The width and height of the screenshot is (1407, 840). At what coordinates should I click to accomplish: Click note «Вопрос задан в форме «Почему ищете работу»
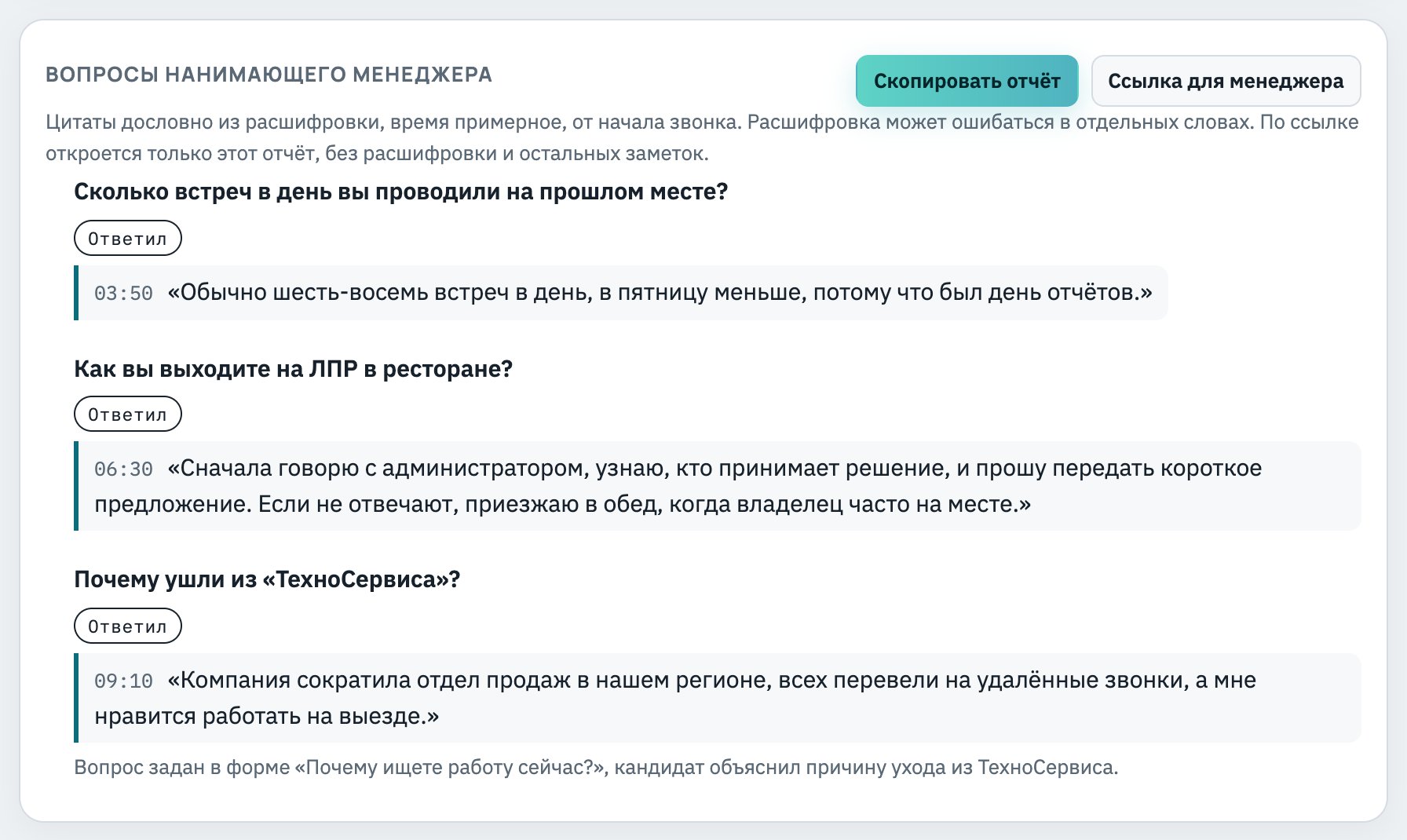pos(596,767)
